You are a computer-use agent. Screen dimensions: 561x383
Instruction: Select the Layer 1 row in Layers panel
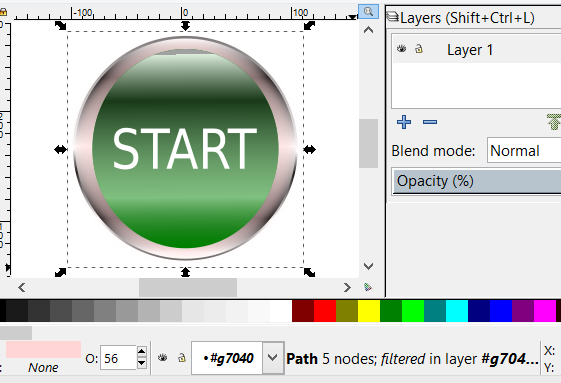tap(477, 49)
